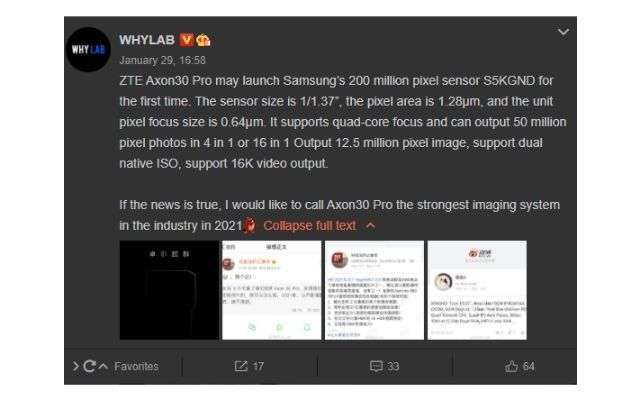Click the emoji after '2021' in post
The image size is (640, 400).
pos(249,225)
